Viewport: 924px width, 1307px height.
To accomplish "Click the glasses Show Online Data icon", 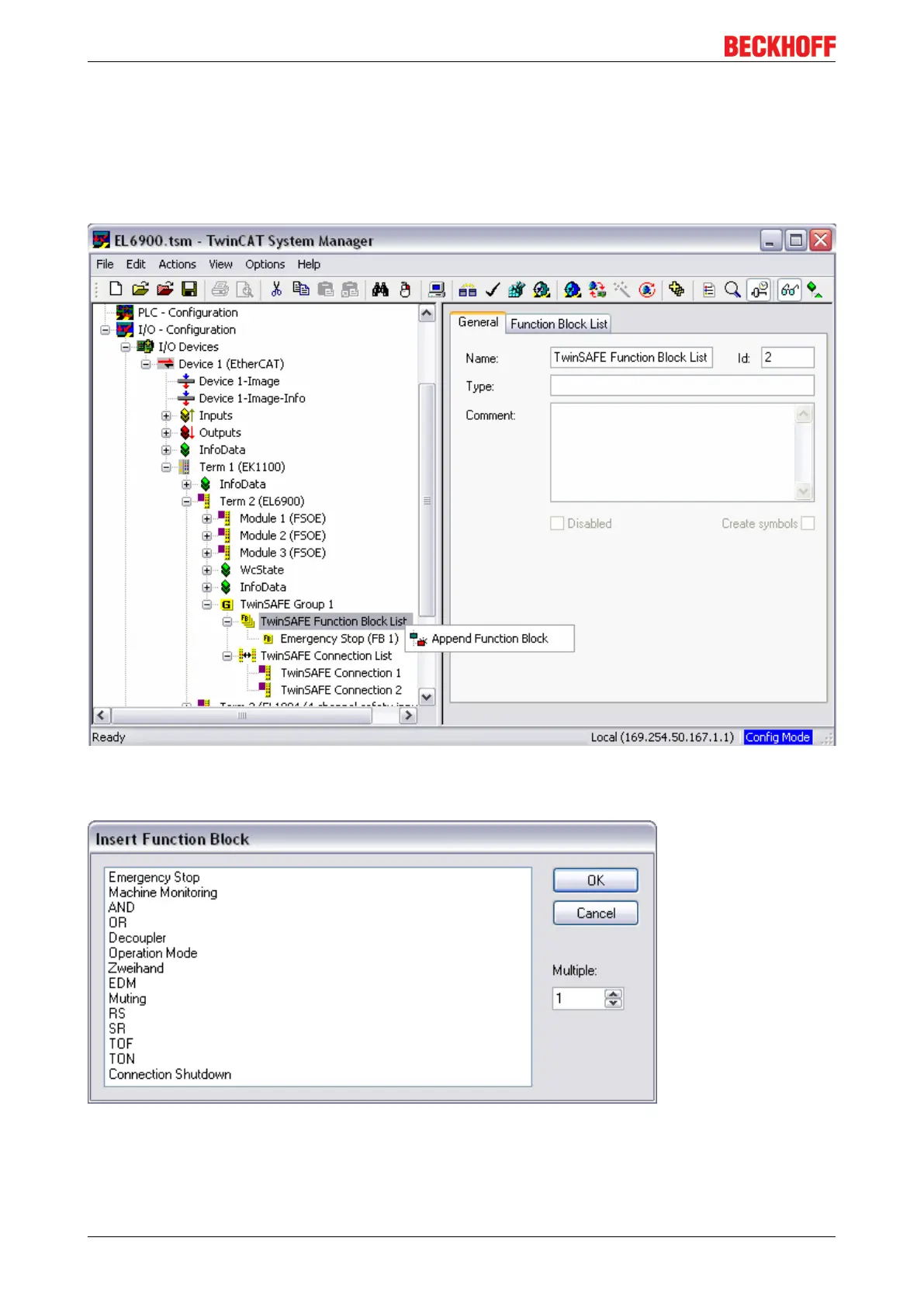I will tap(790, 289).
